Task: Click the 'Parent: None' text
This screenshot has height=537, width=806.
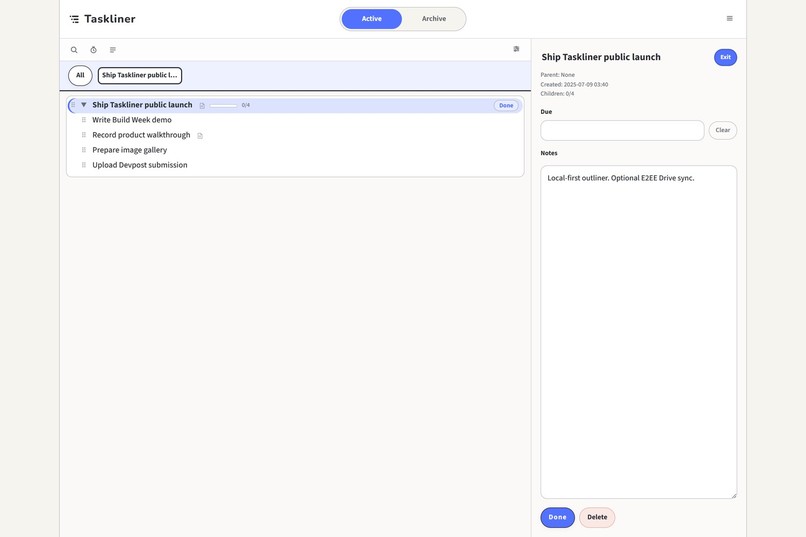Action: pos(558,75)
